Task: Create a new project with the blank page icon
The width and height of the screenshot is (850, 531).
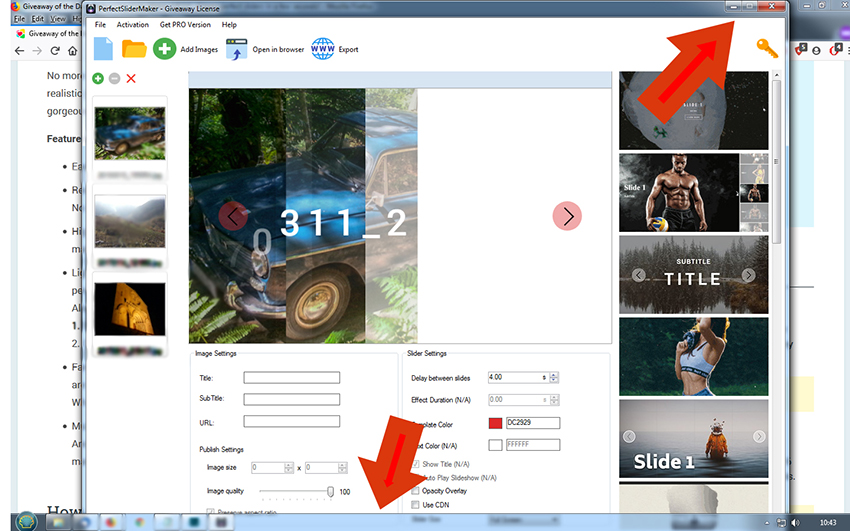Action: pos(103,49)
